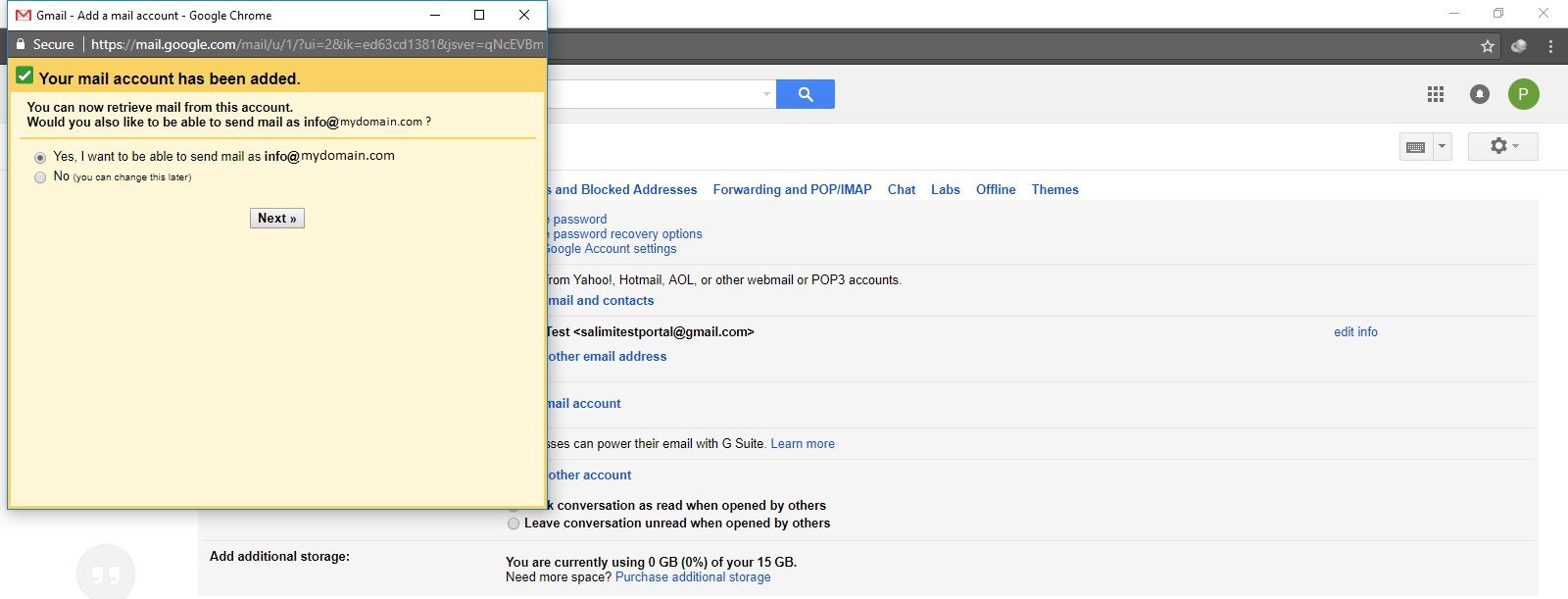Open the Google apps grid

click(x=1436, y=94)
